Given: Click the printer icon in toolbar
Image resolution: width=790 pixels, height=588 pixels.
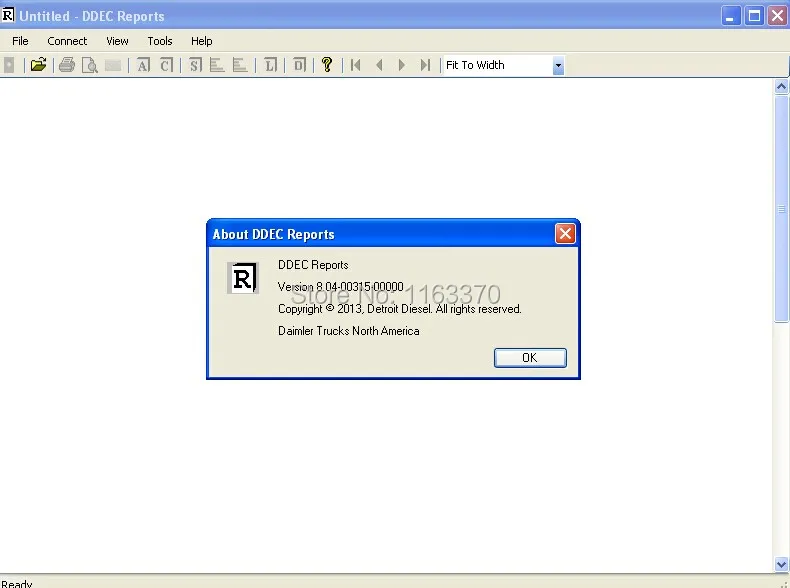Looking at the screenshot, I should point(67,65).
